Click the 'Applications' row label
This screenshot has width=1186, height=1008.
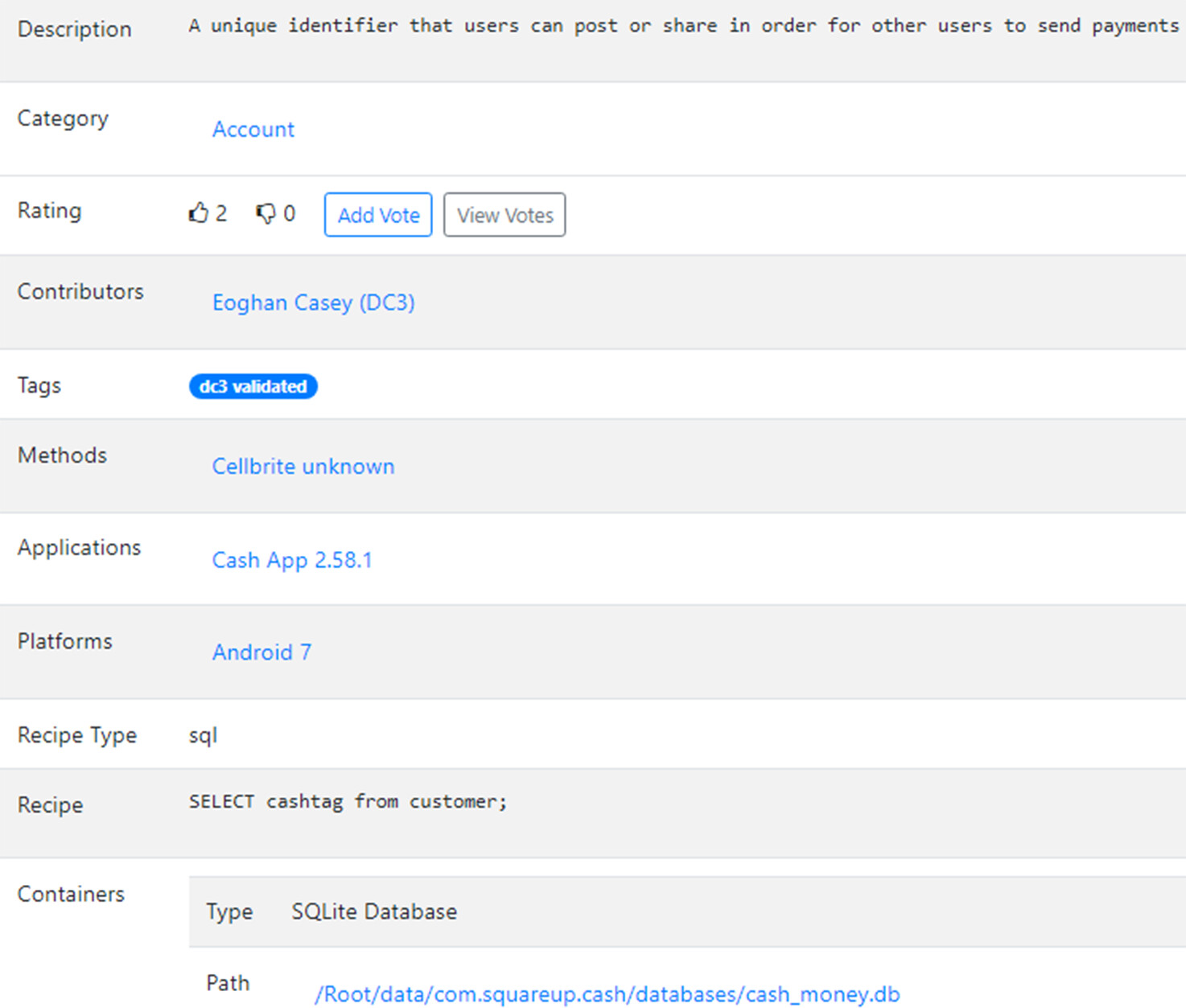click(x=79, y=548)
